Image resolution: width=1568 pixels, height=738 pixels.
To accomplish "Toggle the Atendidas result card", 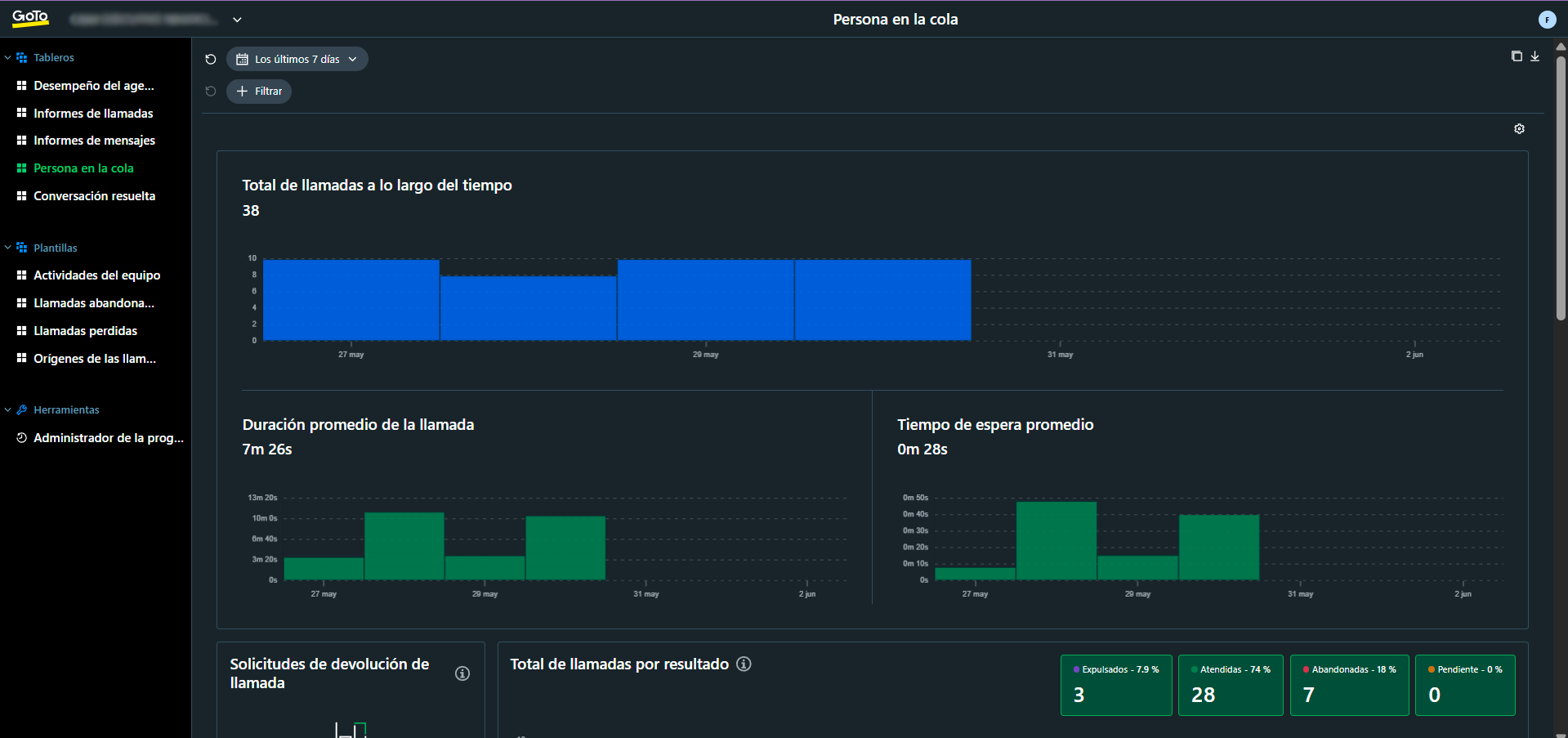I will [1231, 685].
